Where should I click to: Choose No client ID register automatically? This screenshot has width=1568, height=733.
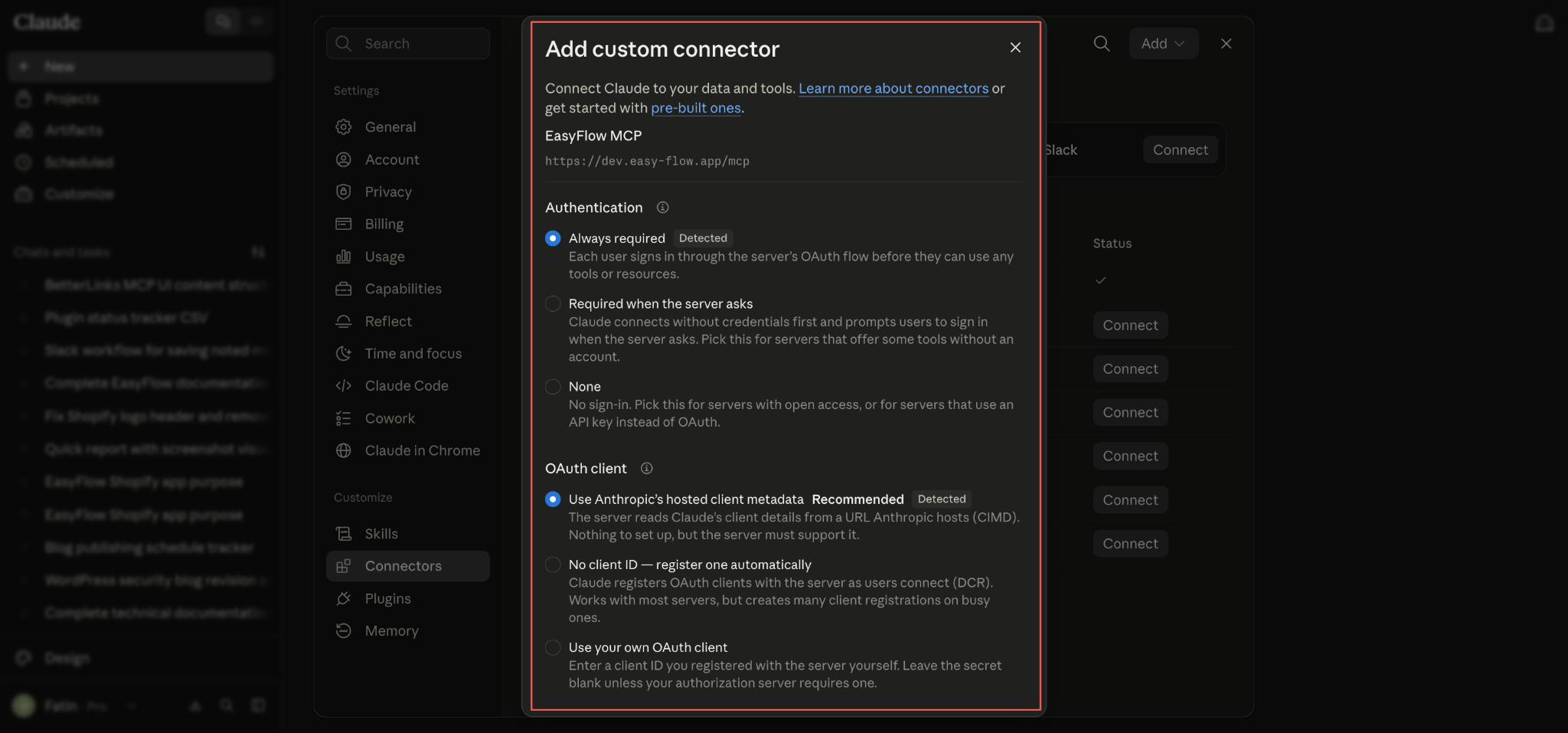[x=553, y=564]
